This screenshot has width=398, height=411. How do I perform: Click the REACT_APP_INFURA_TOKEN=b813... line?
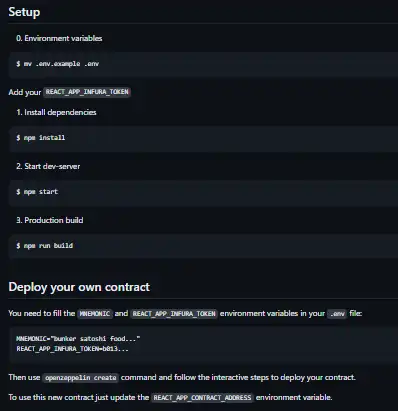(72, 349)
